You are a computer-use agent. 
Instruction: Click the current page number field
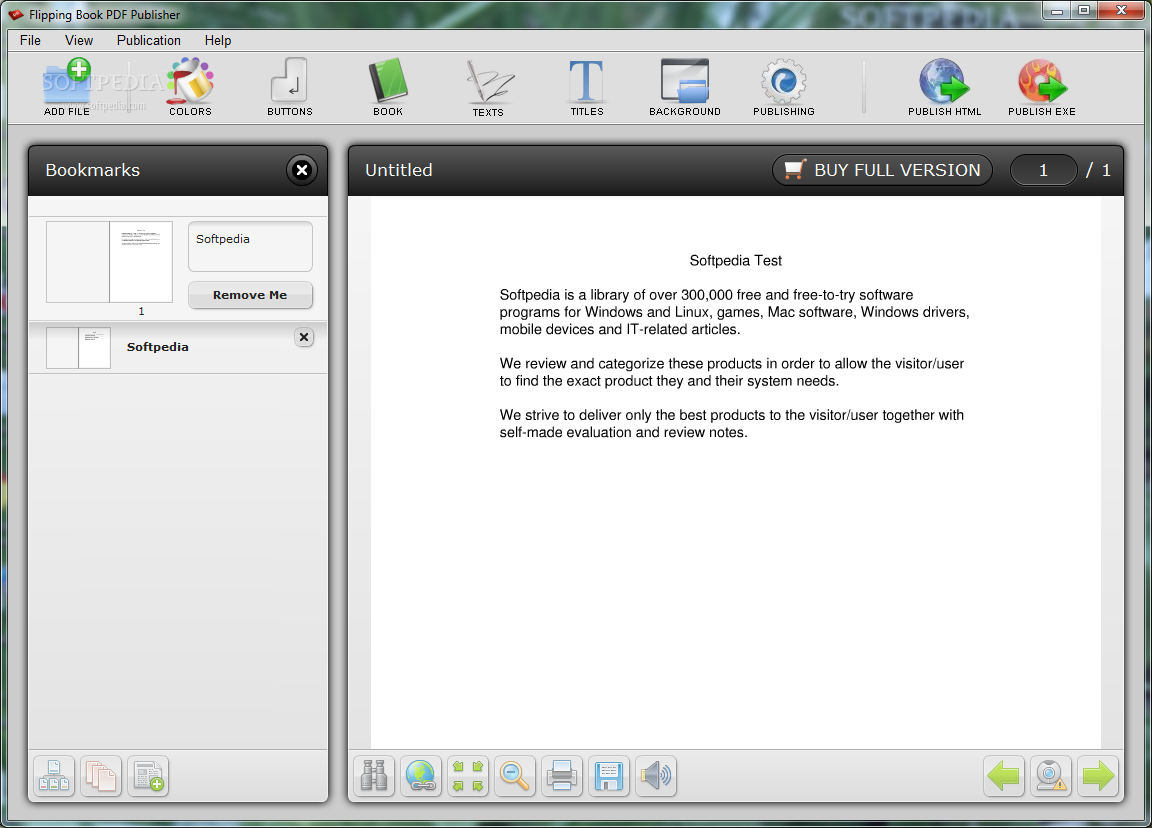click(1043, 170)
